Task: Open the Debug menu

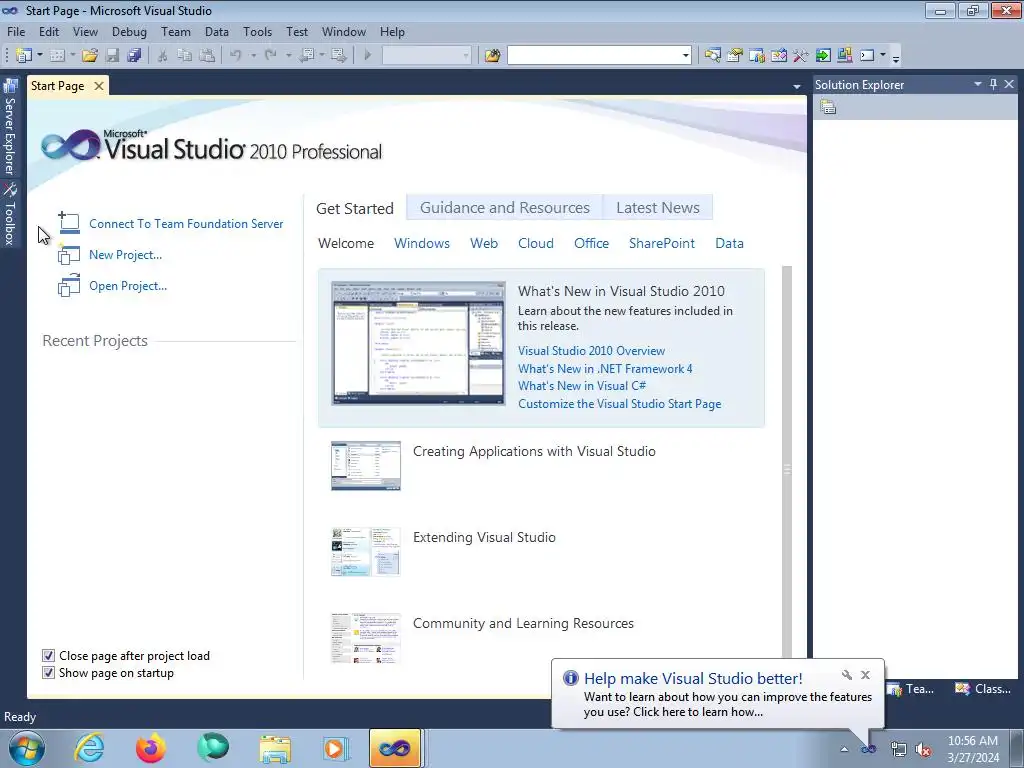Action: pyautogui.click(x=129, y=31)
